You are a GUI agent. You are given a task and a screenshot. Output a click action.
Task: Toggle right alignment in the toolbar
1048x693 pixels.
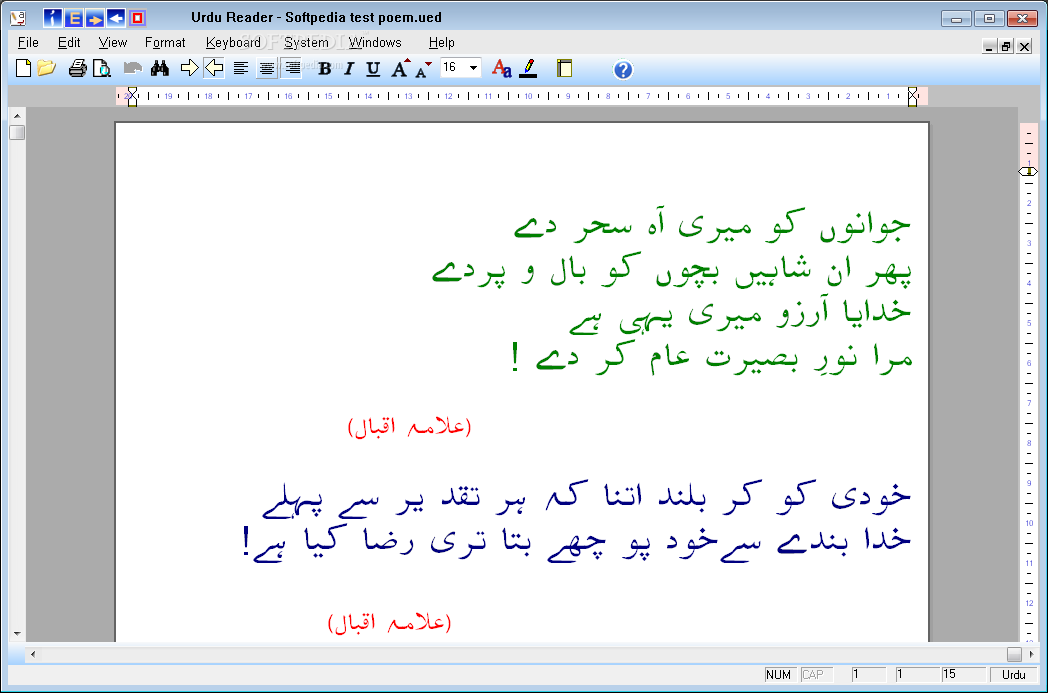click(x=291, y=68)
